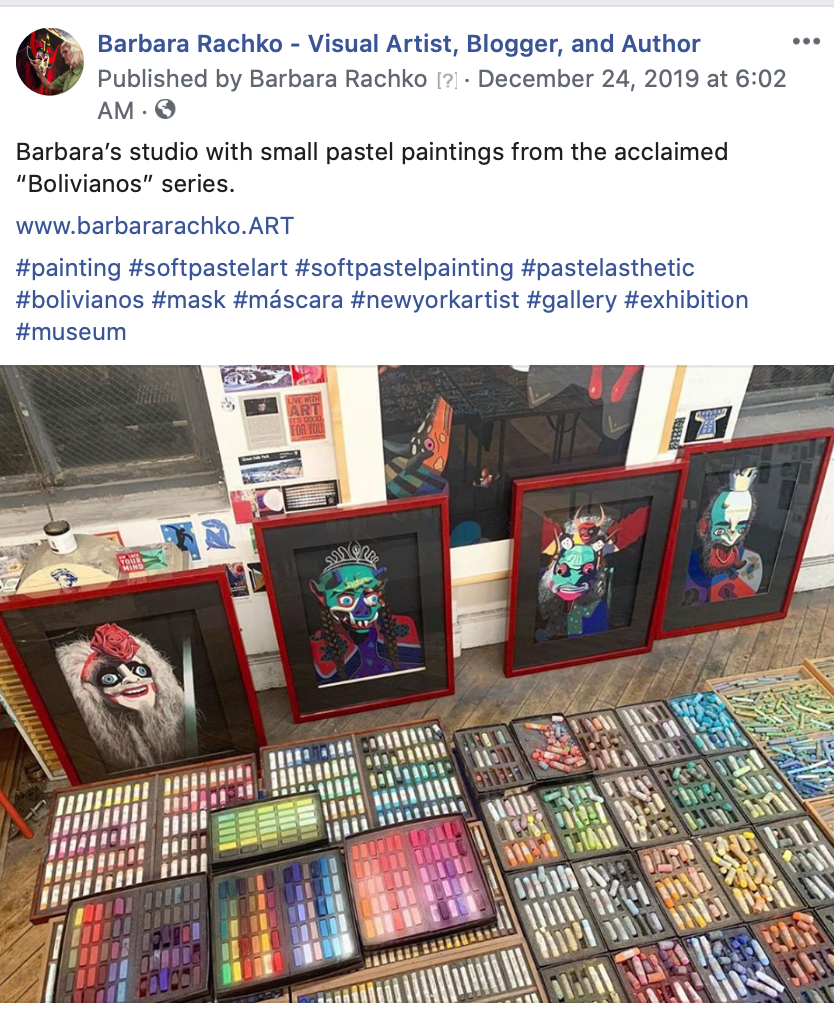
Task: Open the www.barbararachko.ART website link
Action: pos(155,226)
